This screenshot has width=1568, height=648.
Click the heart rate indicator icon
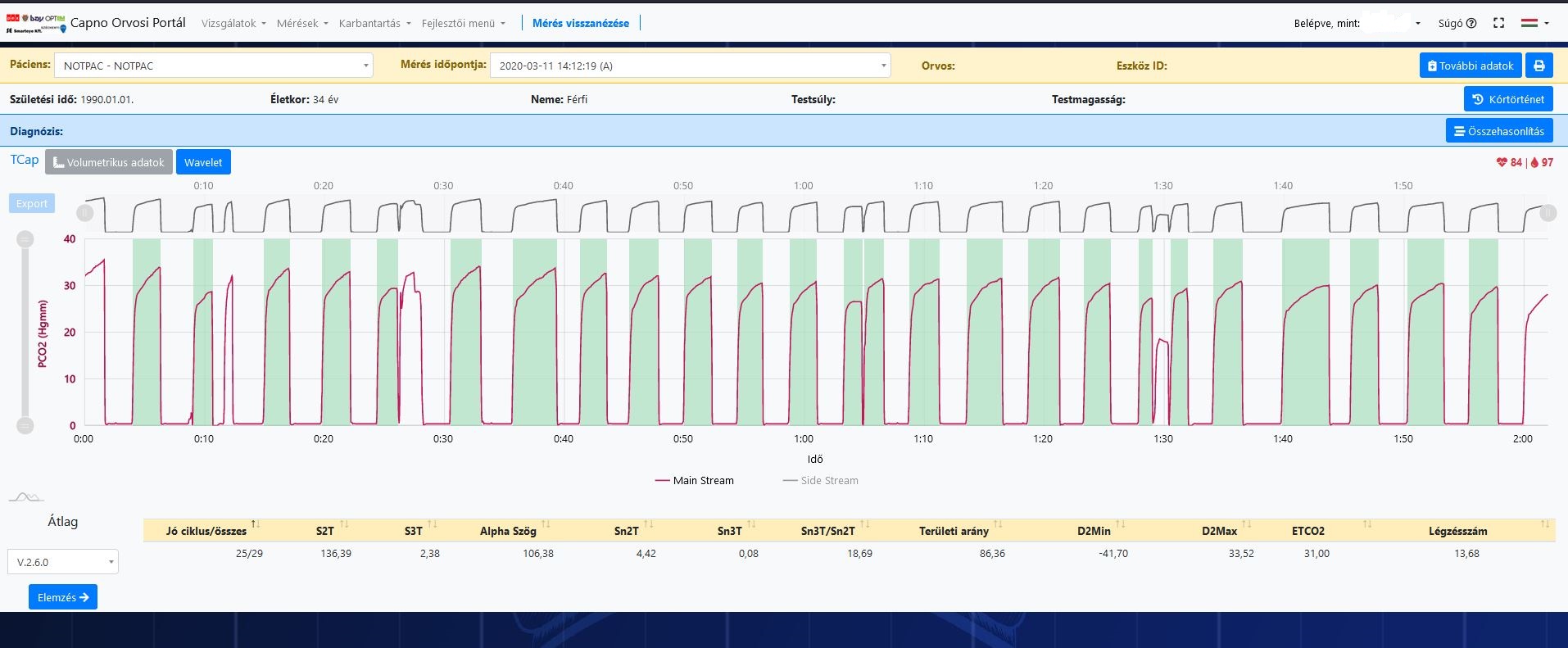(1502, 162)
